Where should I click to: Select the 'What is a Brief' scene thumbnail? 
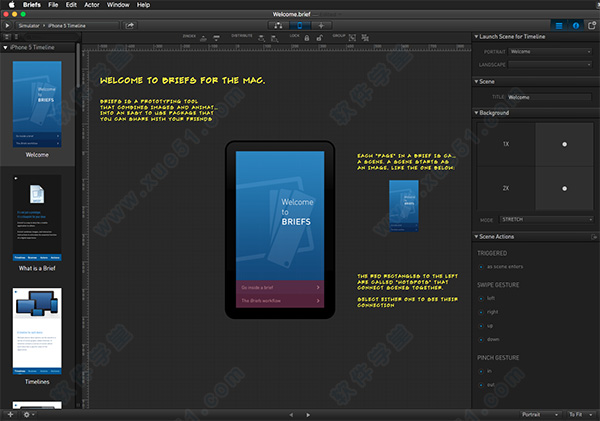[x=37, y=218]
